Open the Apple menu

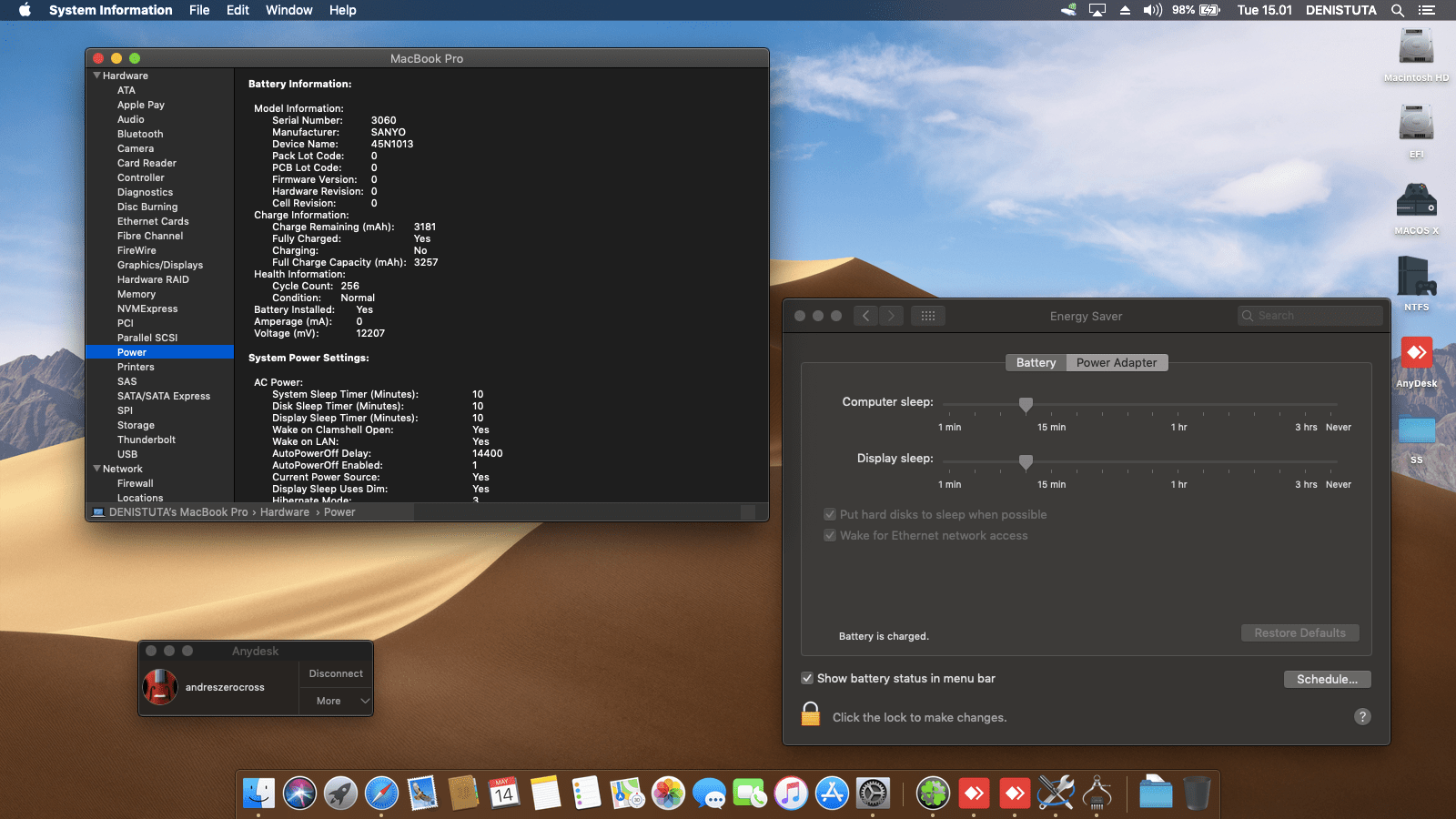coord(25,10)
